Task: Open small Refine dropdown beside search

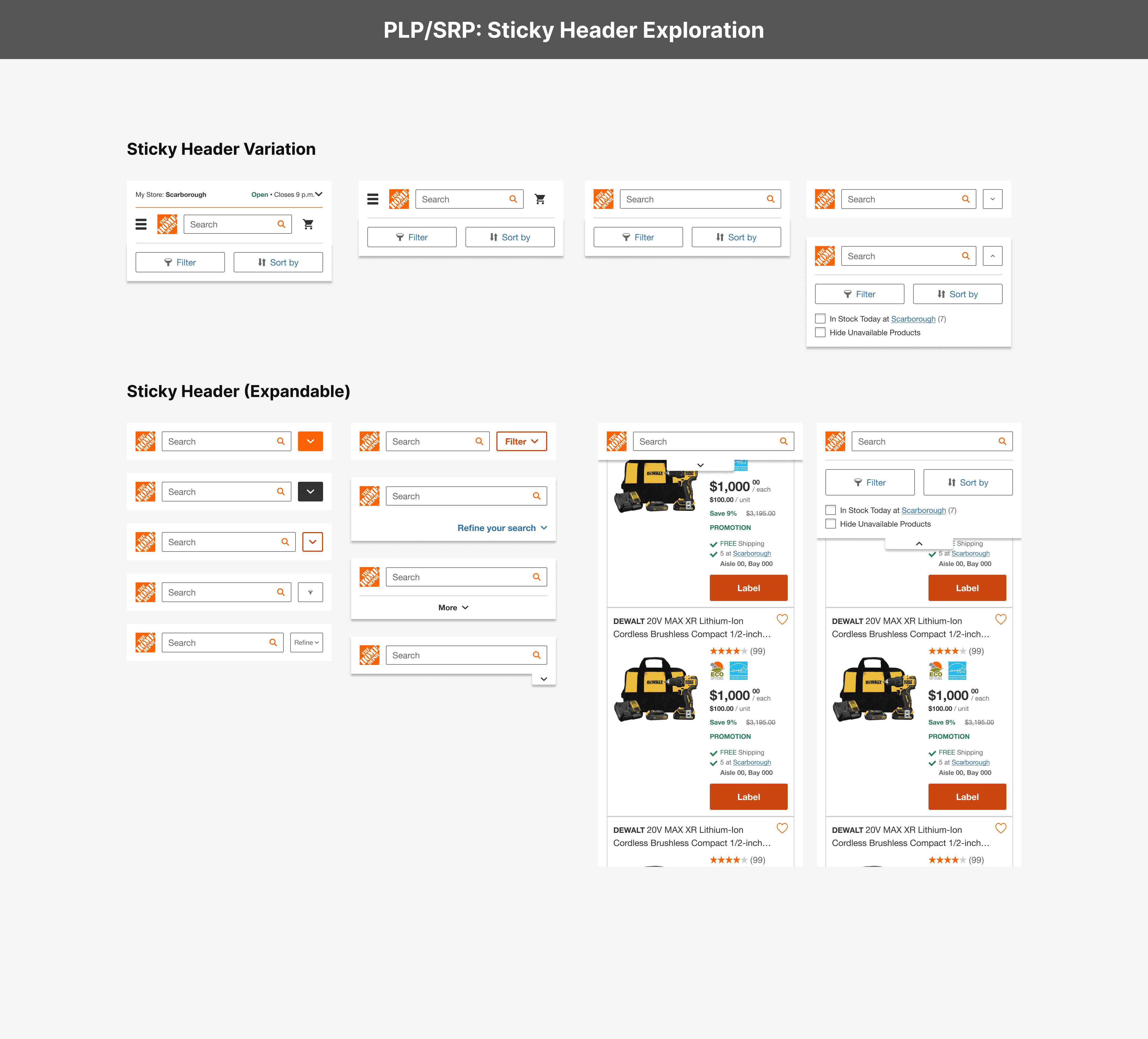Action: [x=306, y=643]
